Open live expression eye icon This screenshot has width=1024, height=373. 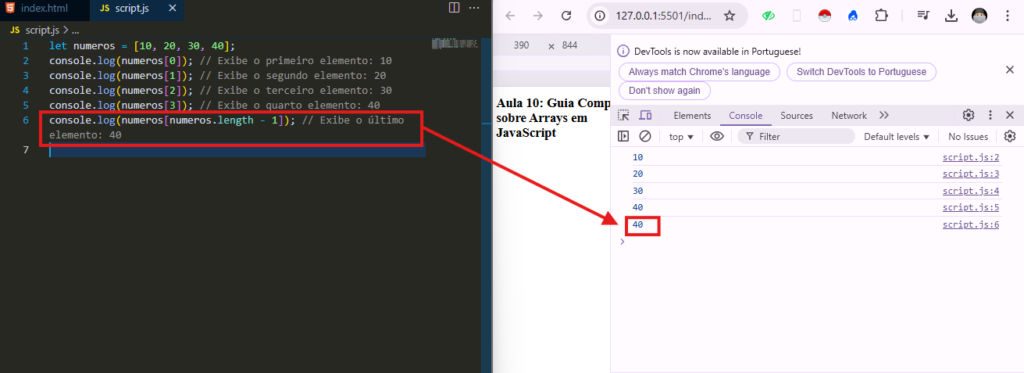pyautogui.click(x=717, y=137)
